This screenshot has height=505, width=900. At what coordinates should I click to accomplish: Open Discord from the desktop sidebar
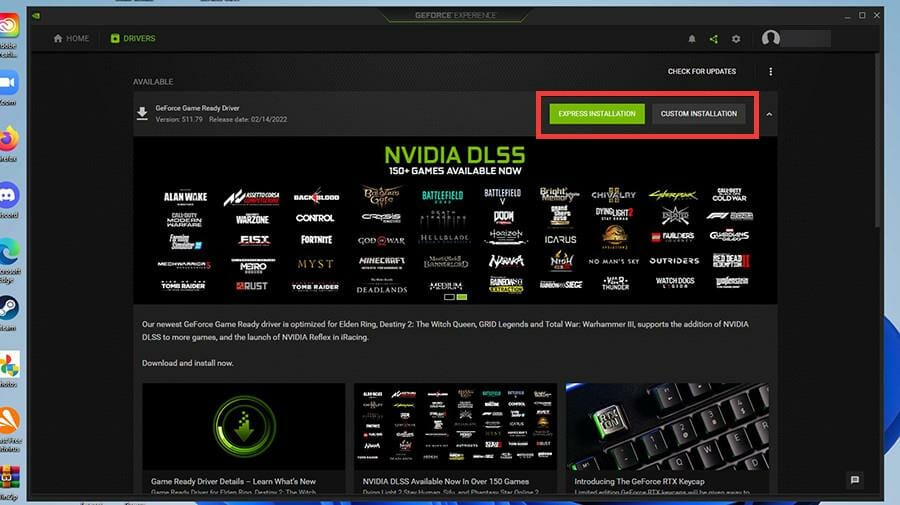tap(9, 195)
